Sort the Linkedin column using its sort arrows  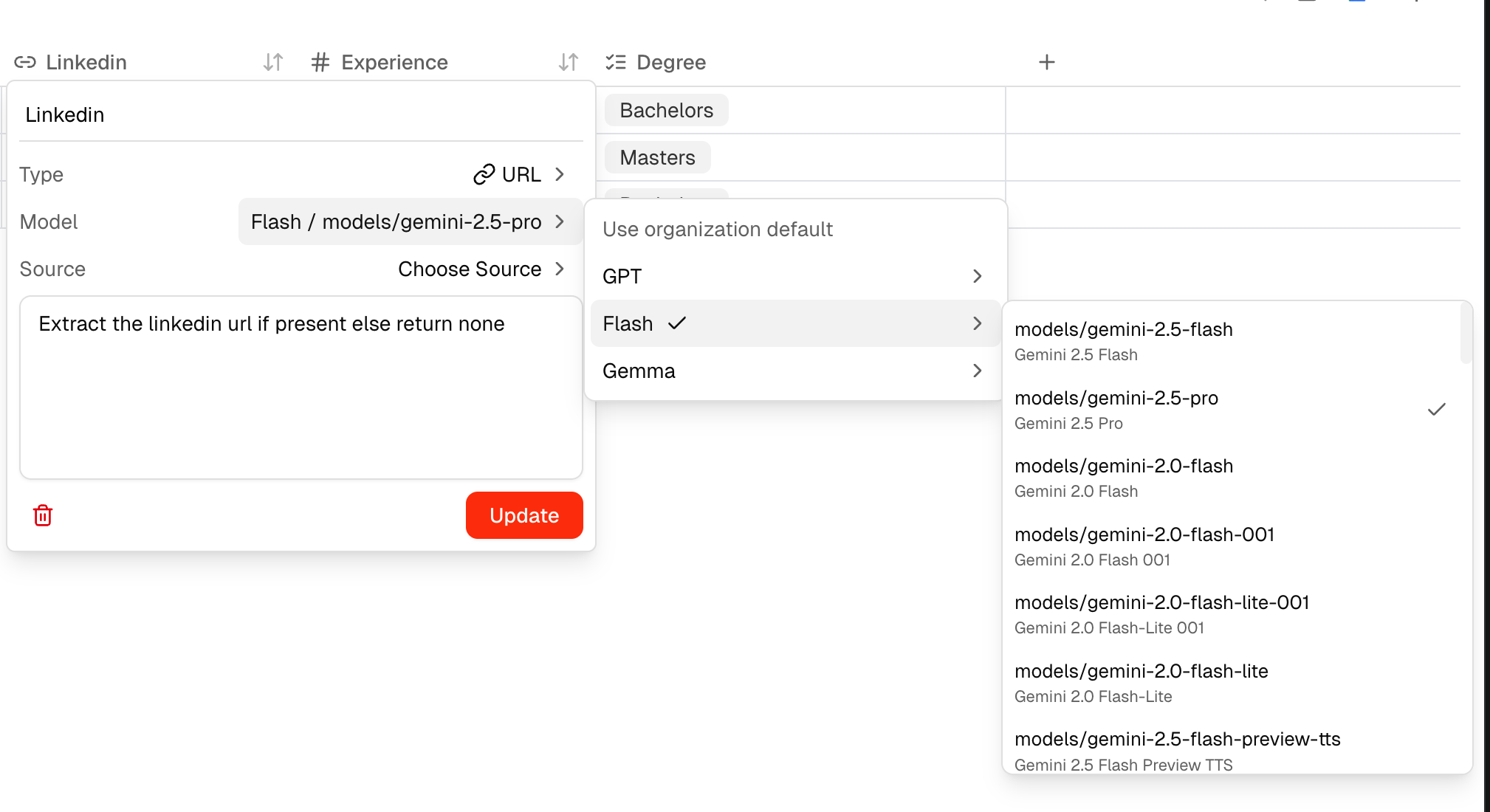[x=273, y=62]
